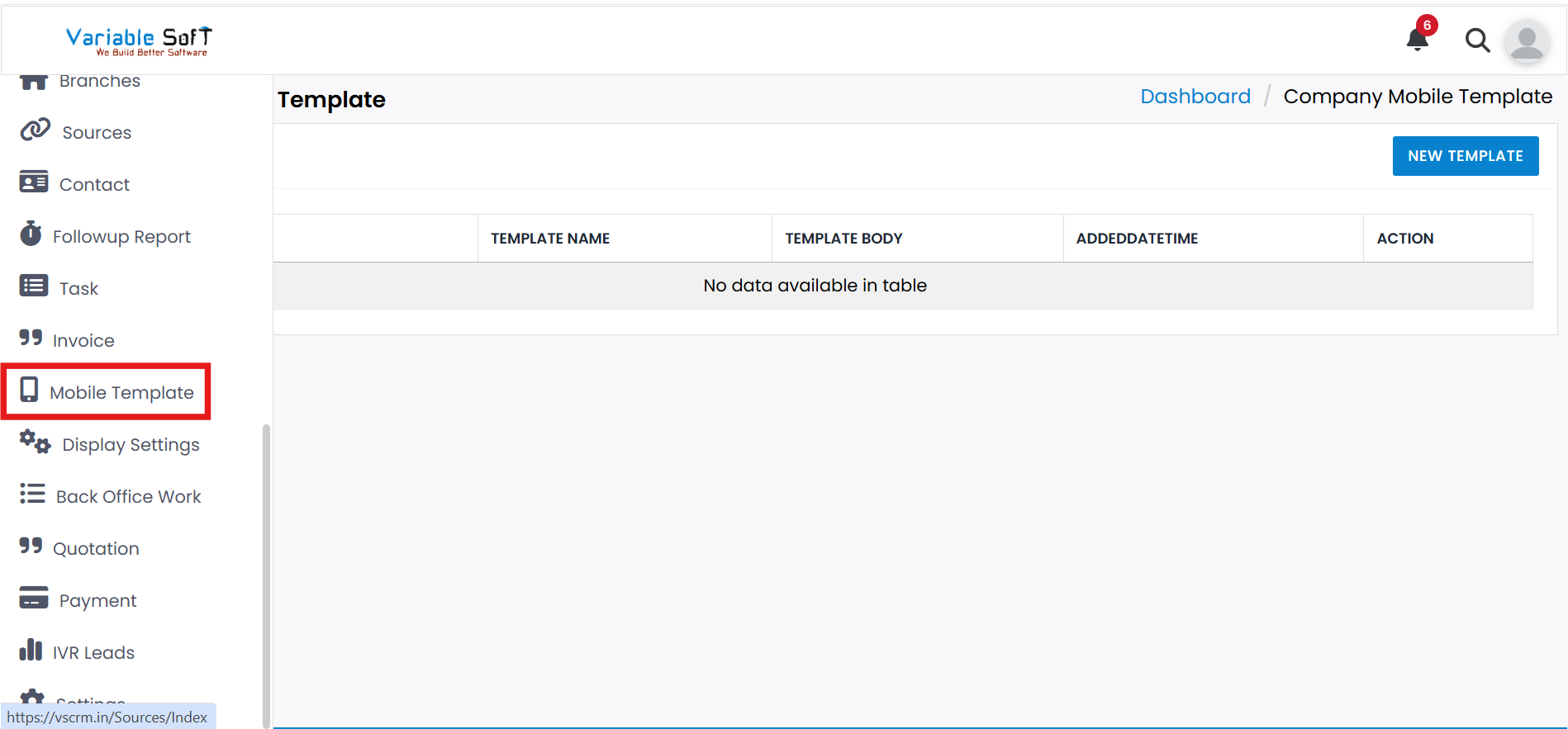Click the Followup Report stopwatch icon
1568x729 pixels.
(x=31, y=234)
